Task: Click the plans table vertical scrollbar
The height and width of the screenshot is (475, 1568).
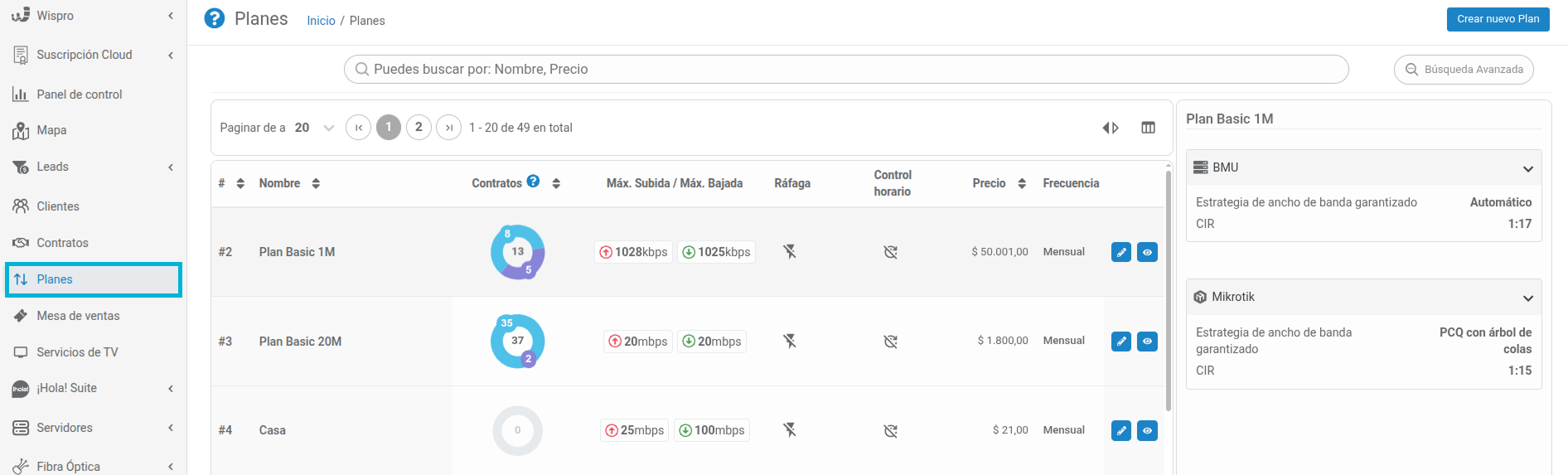Action: [1169, 290]
